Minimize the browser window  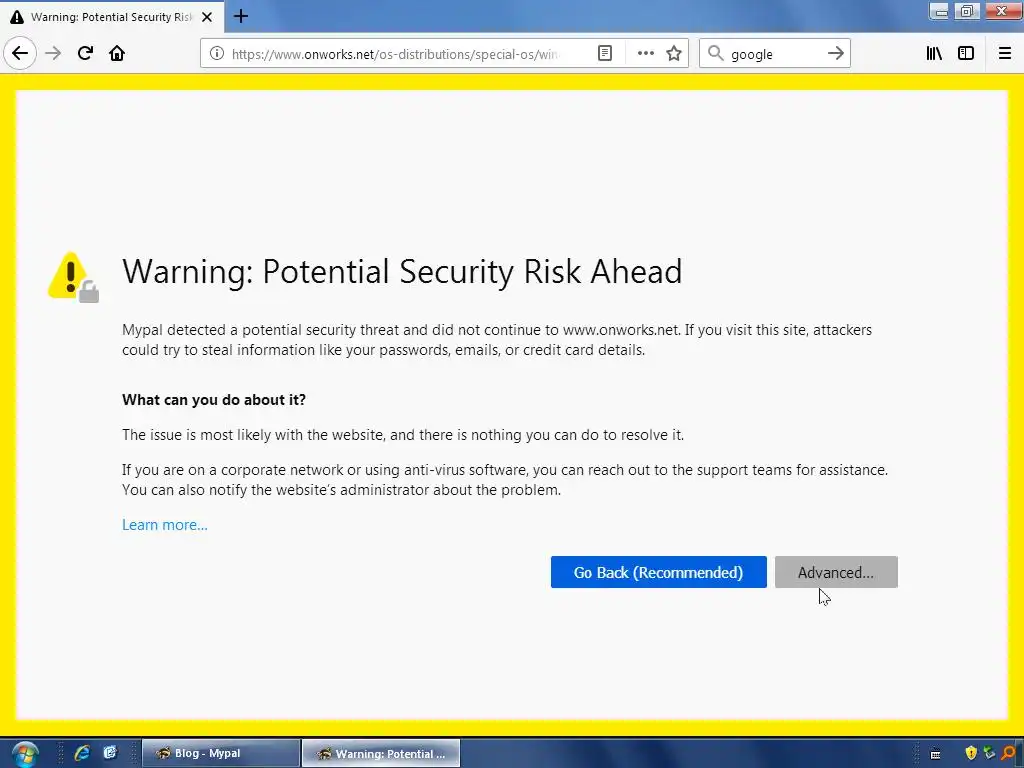click(940, 12)
